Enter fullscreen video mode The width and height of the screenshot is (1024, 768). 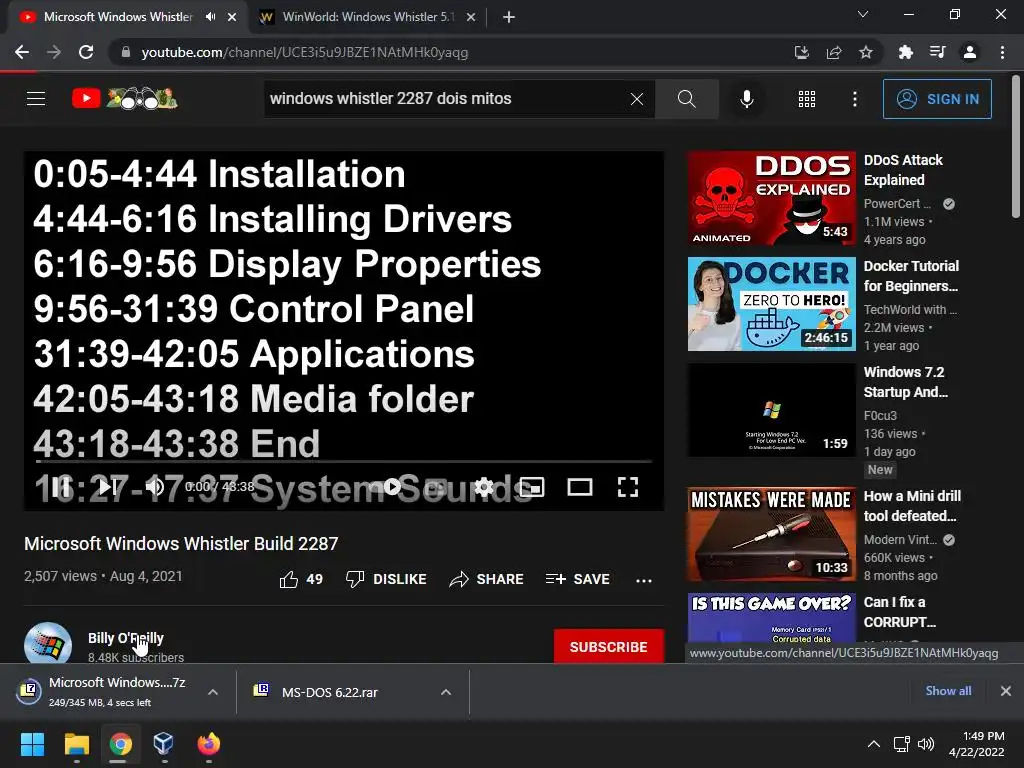click(x=628, y=487)
